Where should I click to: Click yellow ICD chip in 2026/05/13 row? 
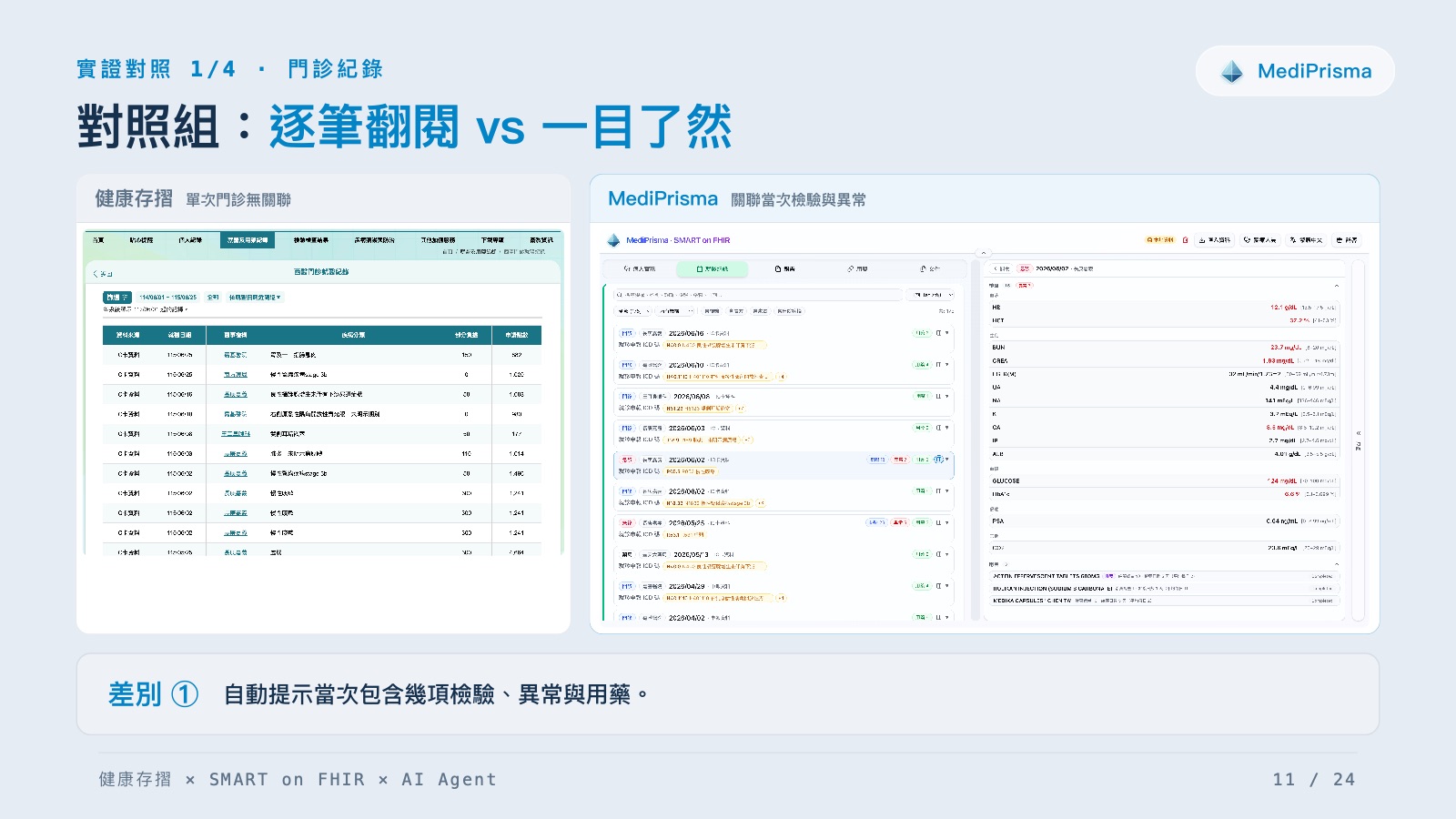(715, 566)
